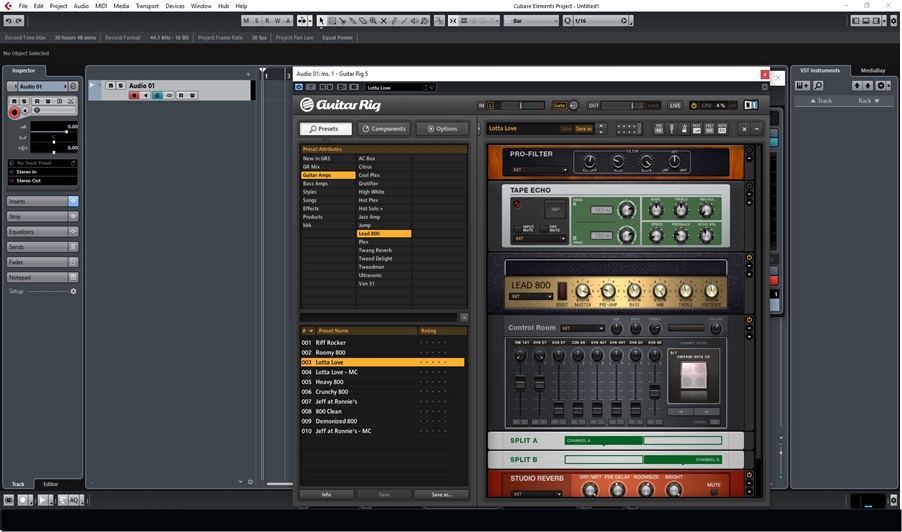Select the Range Selection tool

(332, 21)
